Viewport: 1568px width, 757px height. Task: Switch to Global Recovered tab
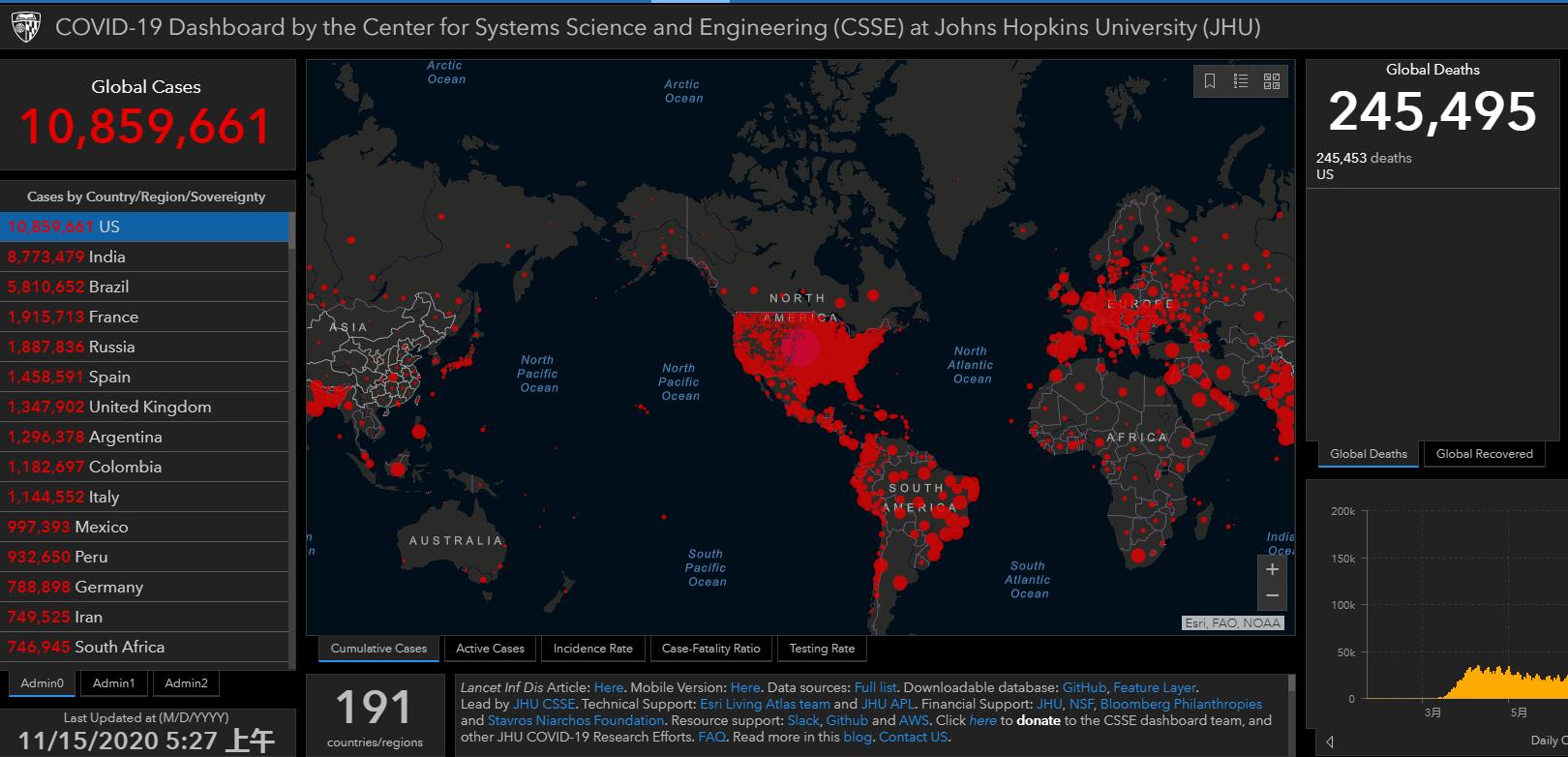1484,454
